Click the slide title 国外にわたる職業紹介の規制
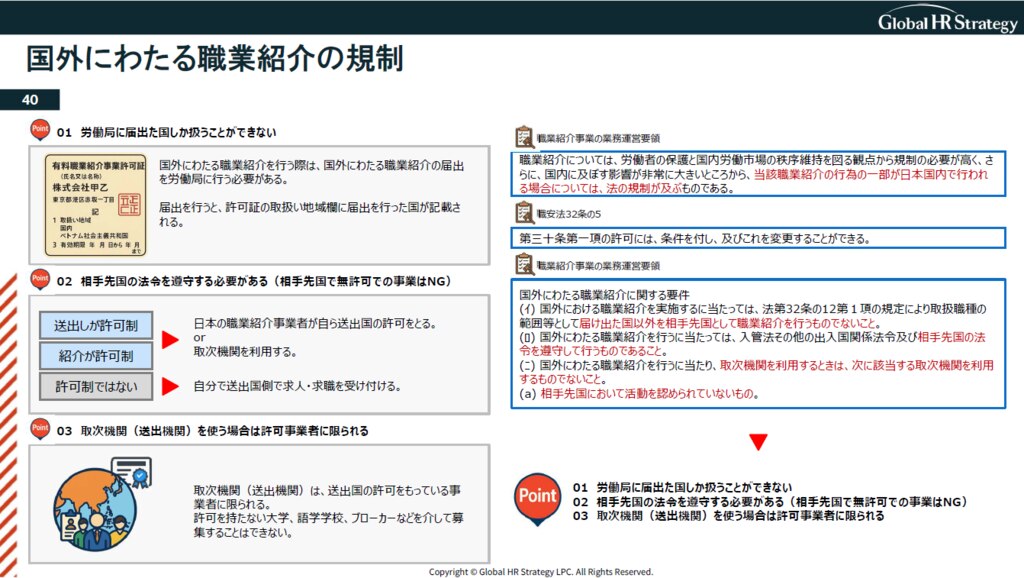 213,59
